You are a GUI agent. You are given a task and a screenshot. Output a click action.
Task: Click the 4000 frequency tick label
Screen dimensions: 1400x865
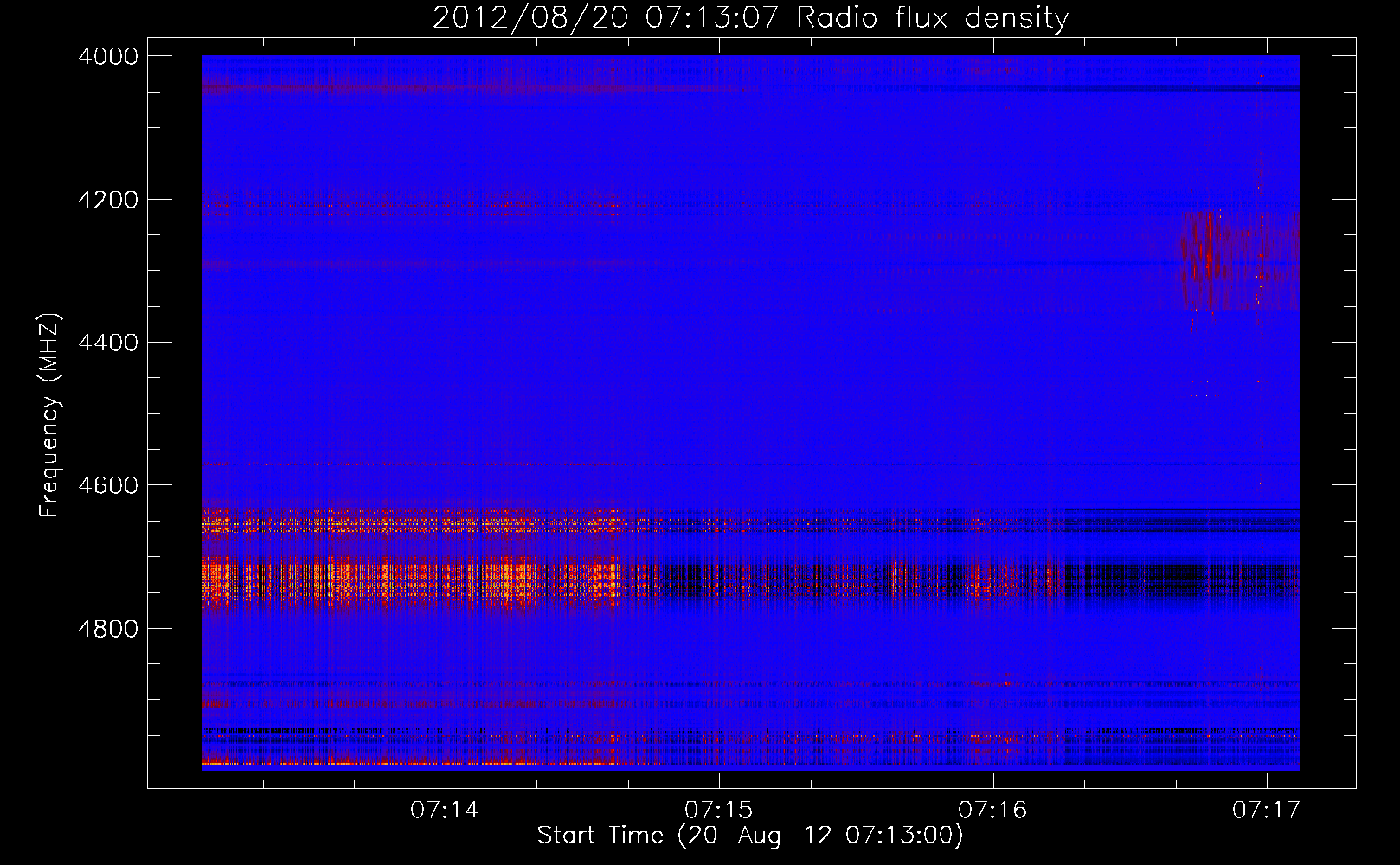click(108, 56)
